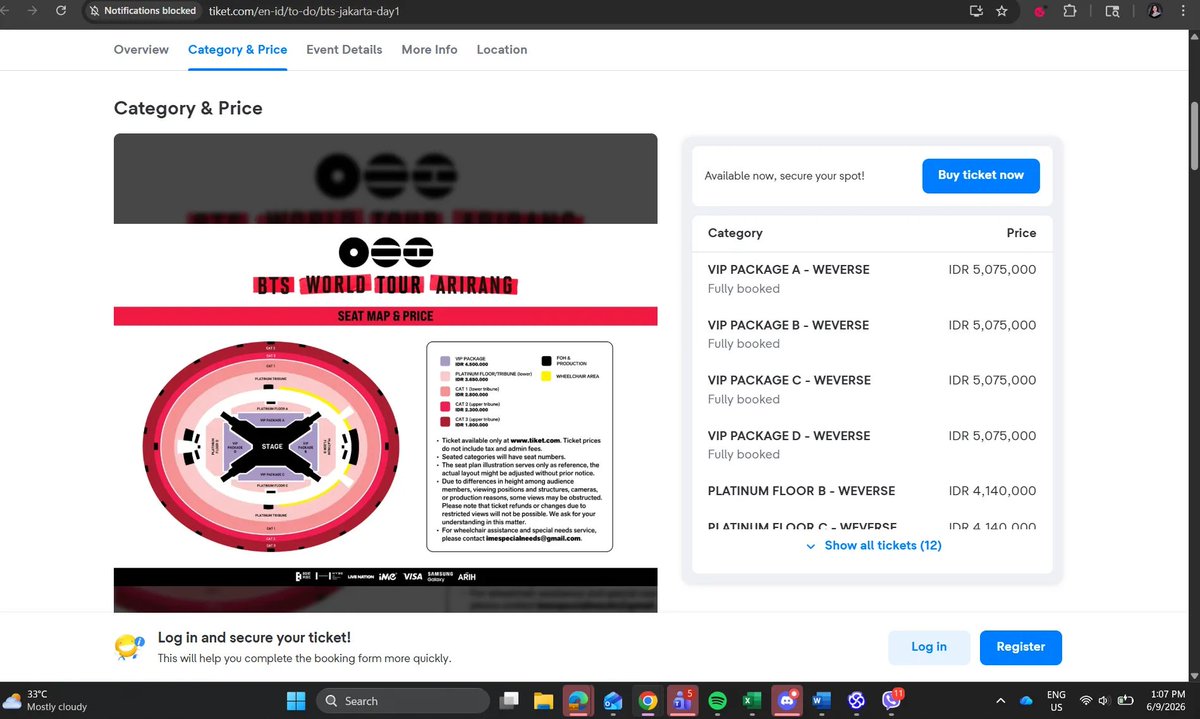This screenshot has height=719, width=1200.
Task: Open OneDrive cloud tray icon
Action: point(1026,701)
